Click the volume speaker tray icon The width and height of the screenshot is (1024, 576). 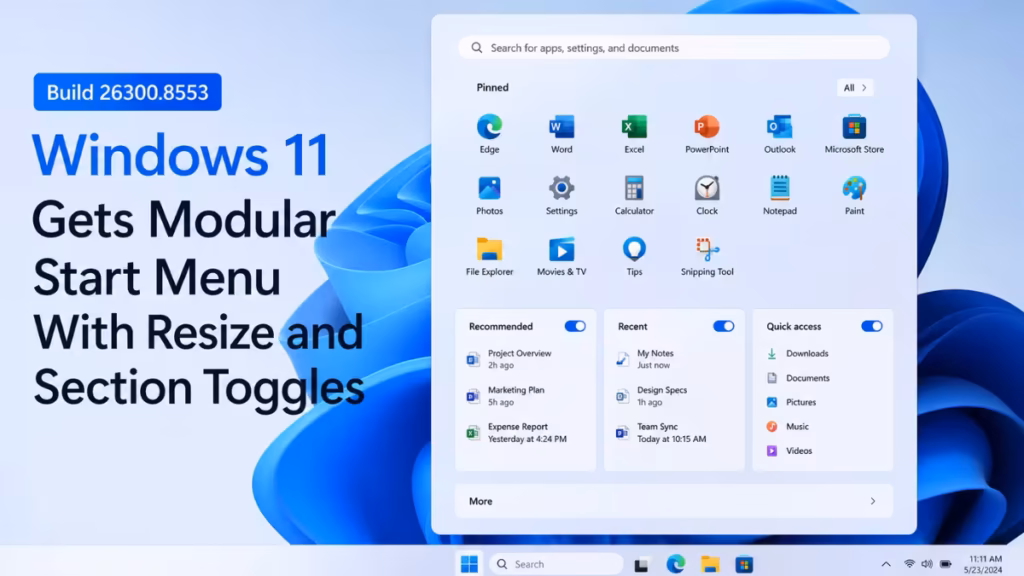(927, 564)
